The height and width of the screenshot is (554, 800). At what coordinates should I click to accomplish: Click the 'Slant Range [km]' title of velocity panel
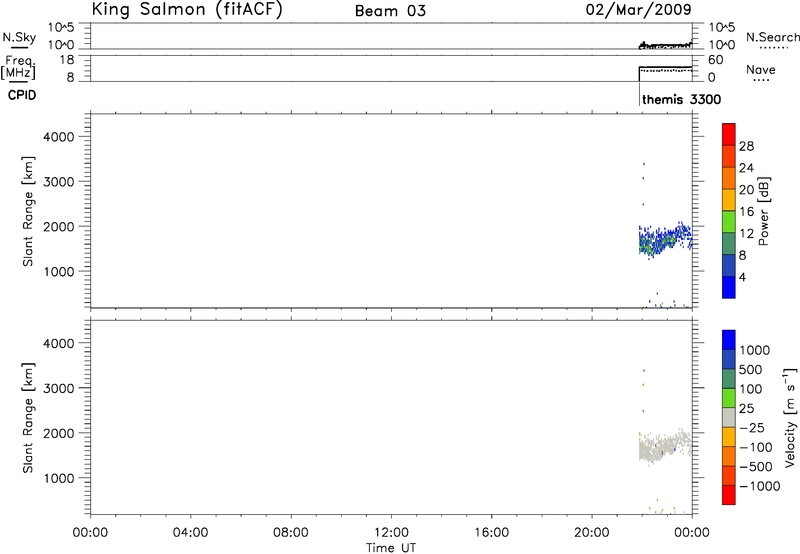pyautogui.click(x=28, y=418)
